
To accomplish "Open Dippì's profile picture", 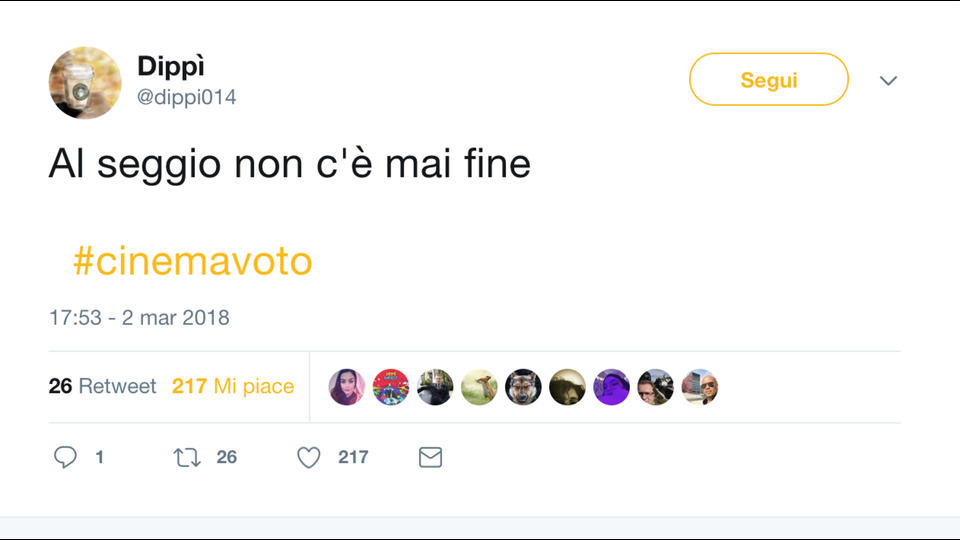I will (85, 82).
